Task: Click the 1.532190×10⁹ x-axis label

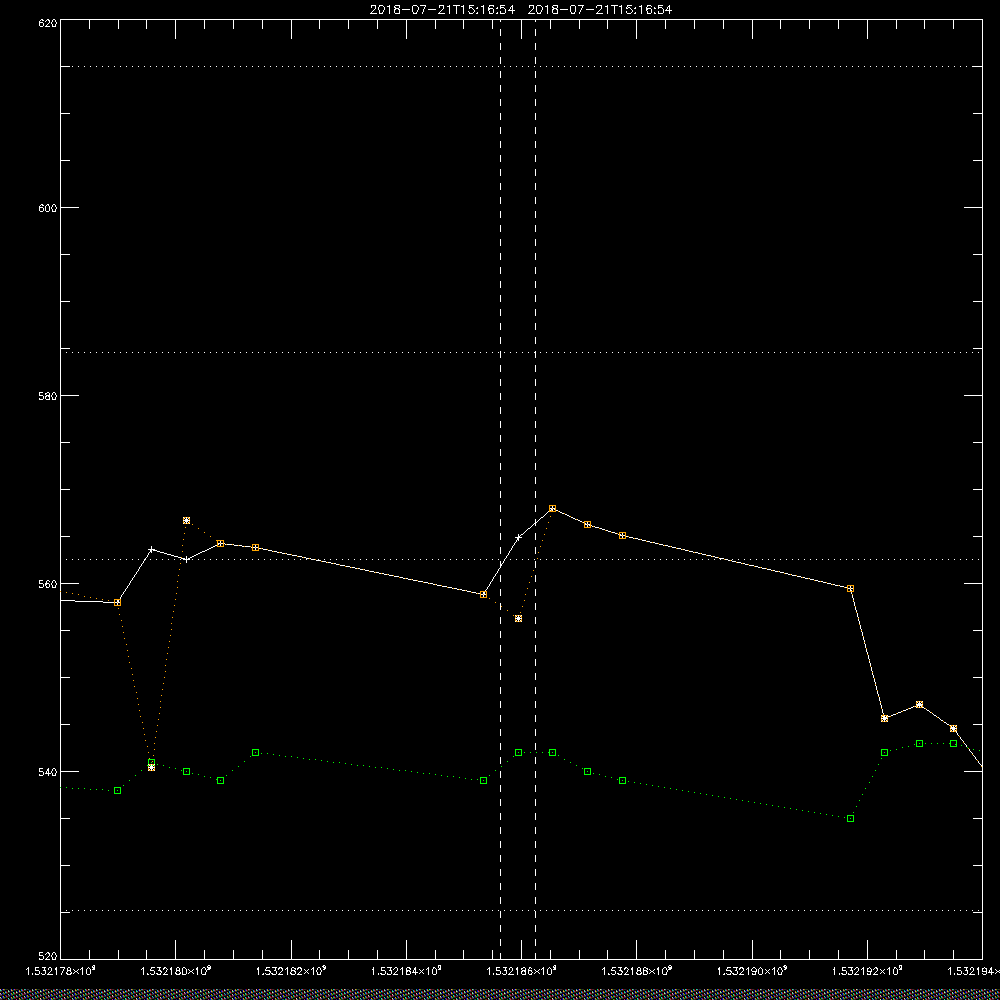Action: tap(752, 971)
